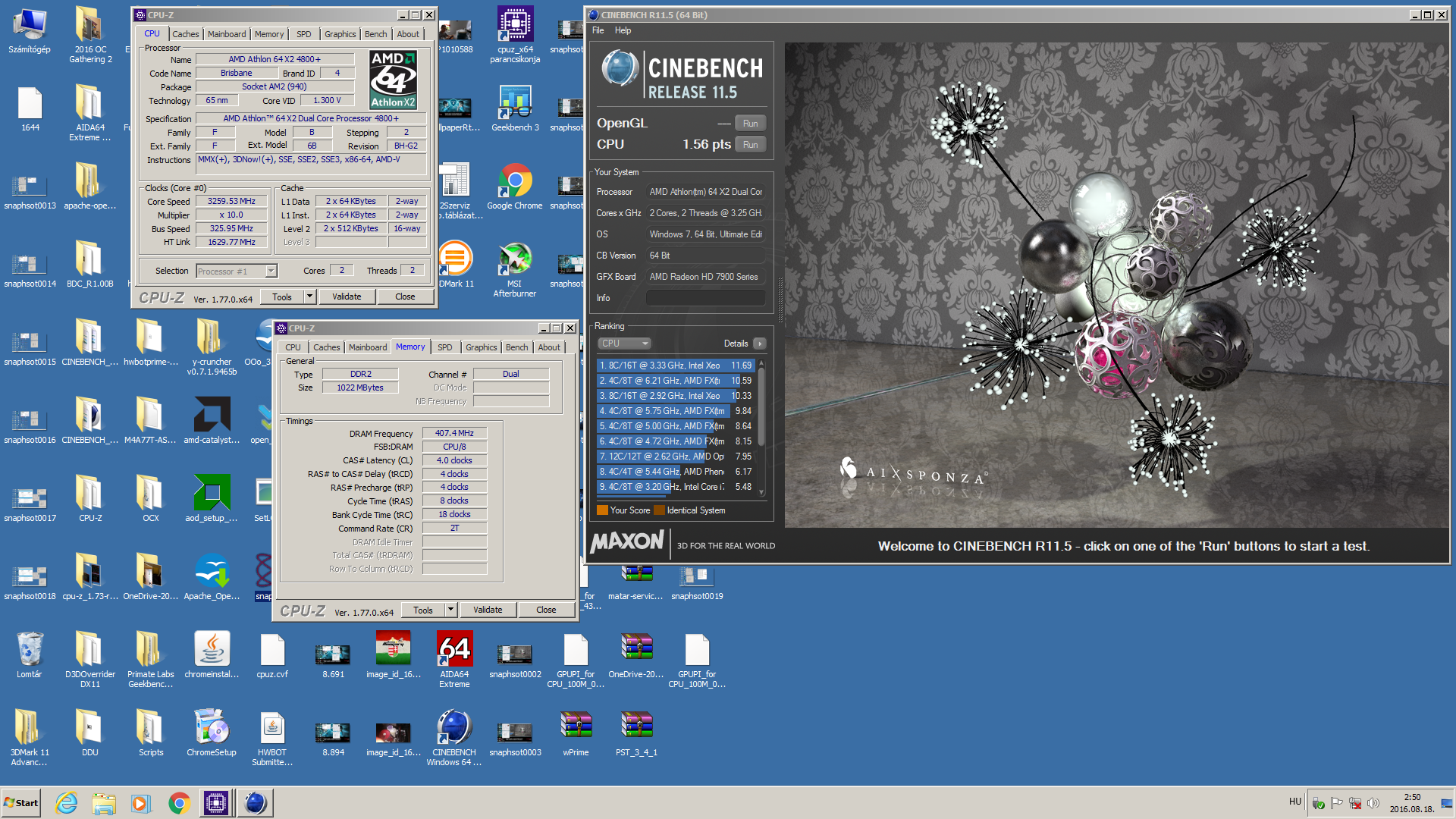The image size is (1456, 819).
Task: Open the y-cruncher v0.7.1.9465b folder
Action: (x=212, y=347)
